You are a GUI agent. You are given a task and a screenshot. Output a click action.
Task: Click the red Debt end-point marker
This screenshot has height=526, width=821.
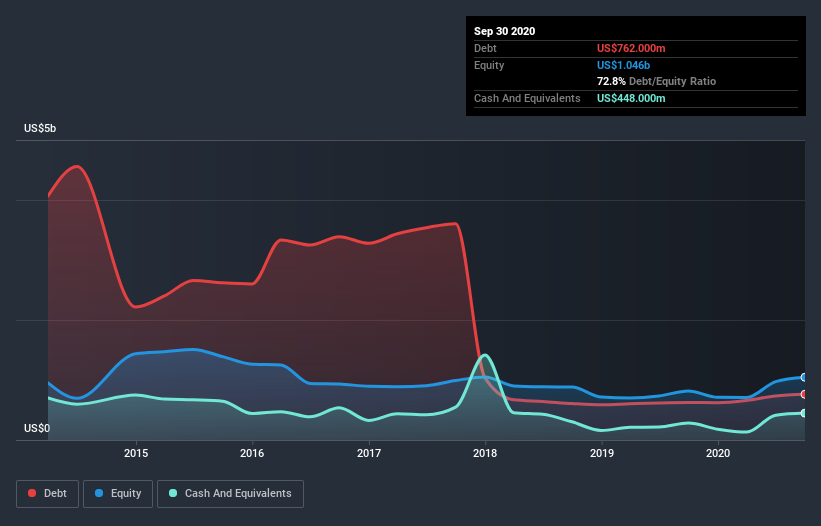[804, 394]
